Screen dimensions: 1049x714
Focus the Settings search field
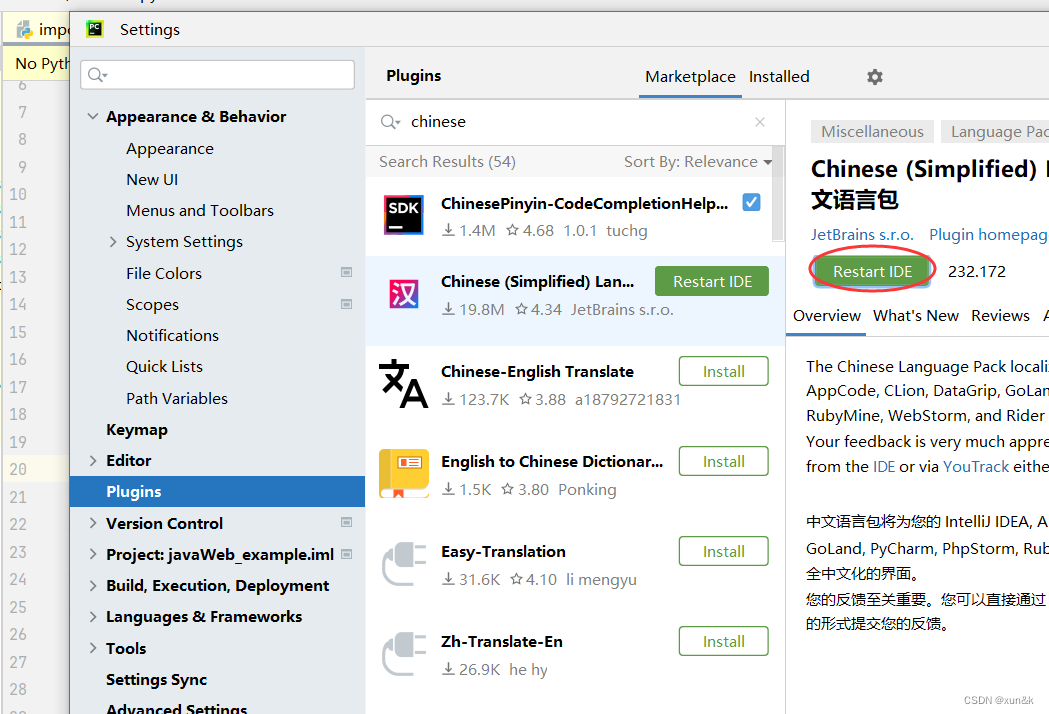(x=217, y=75)
